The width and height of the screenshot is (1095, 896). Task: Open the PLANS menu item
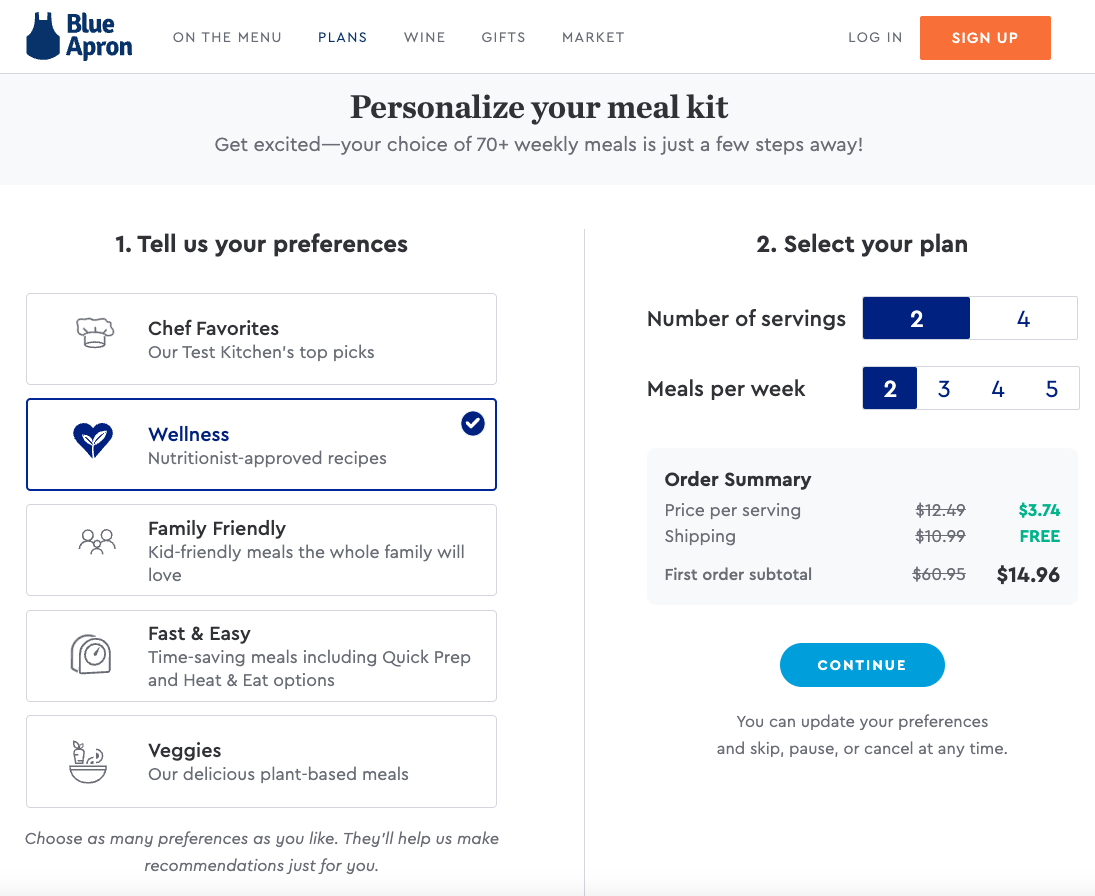[x=342, y=37]
